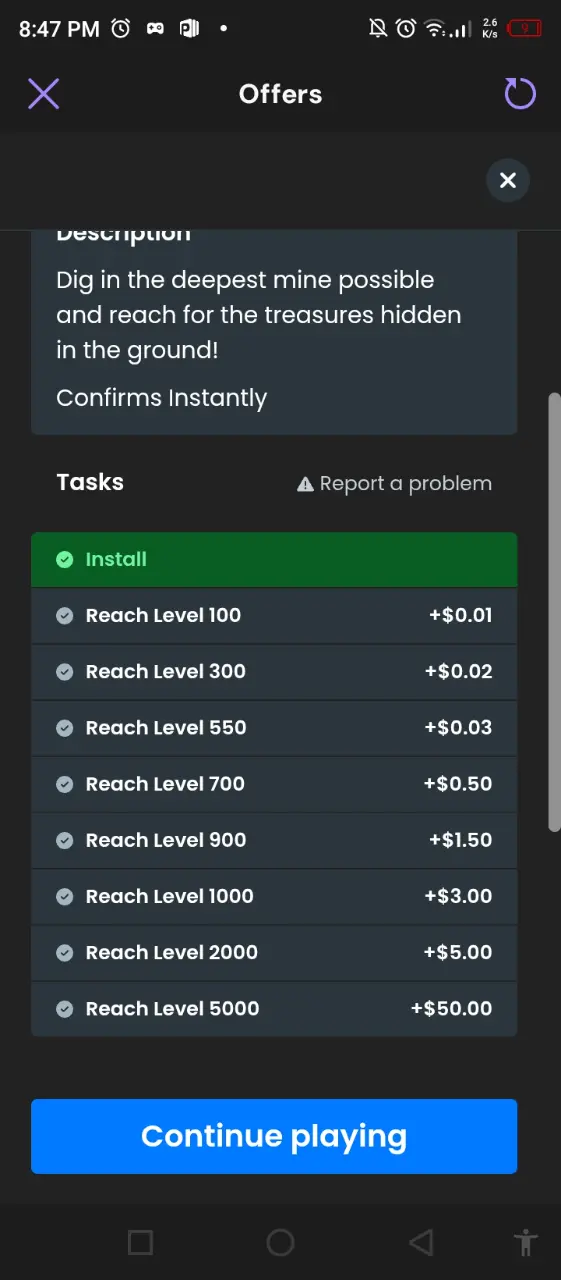This screenshot has width=561, height=1280.
Task: Open recent apps with square nav button
Action: pyautogui.click(x=140, y=1243)
